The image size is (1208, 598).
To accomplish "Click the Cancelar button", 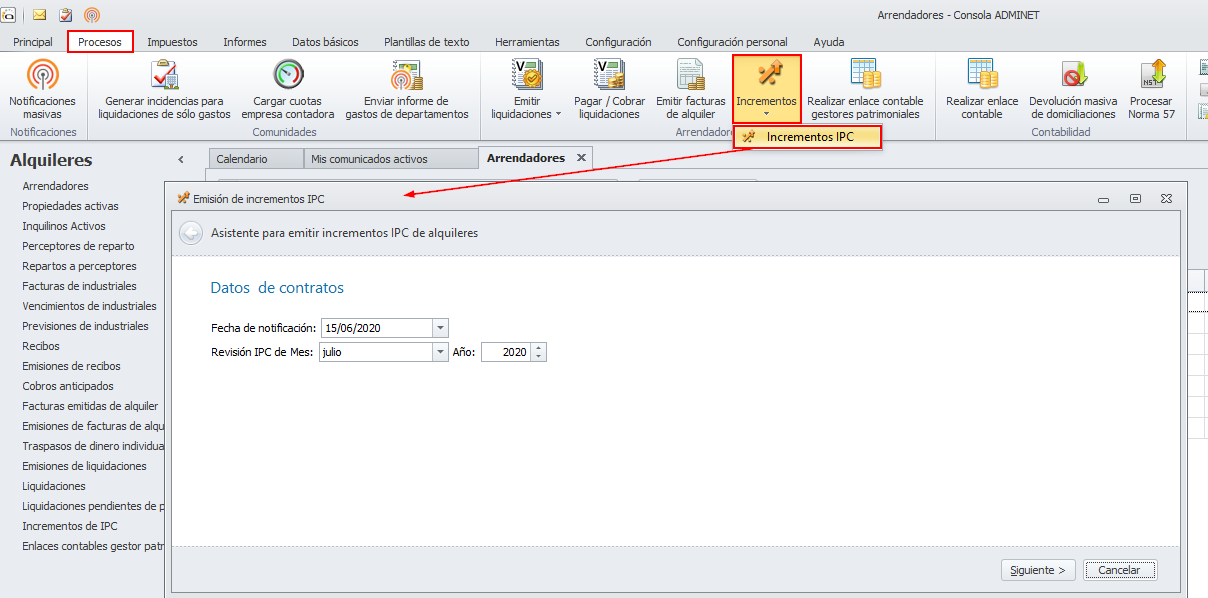I will (x=1119, y=570).
